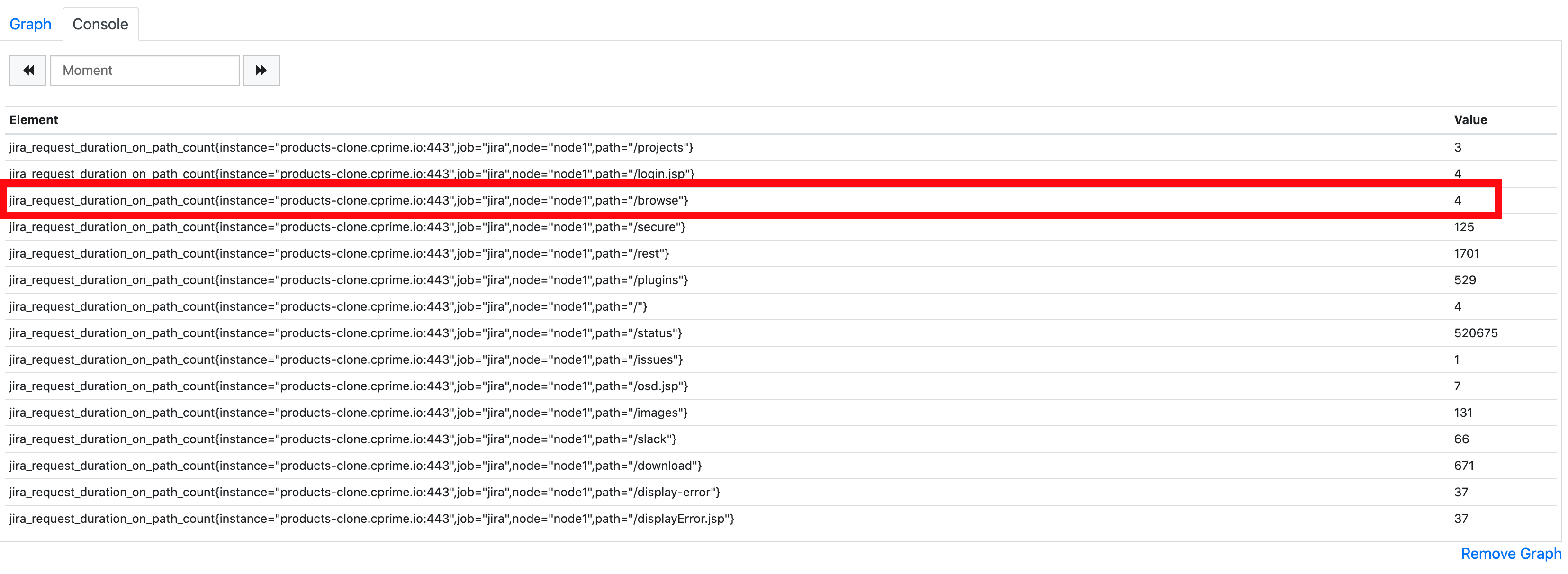Select the row with path="/"
This screenshot has height=574, width=1568.
[780, 307]
